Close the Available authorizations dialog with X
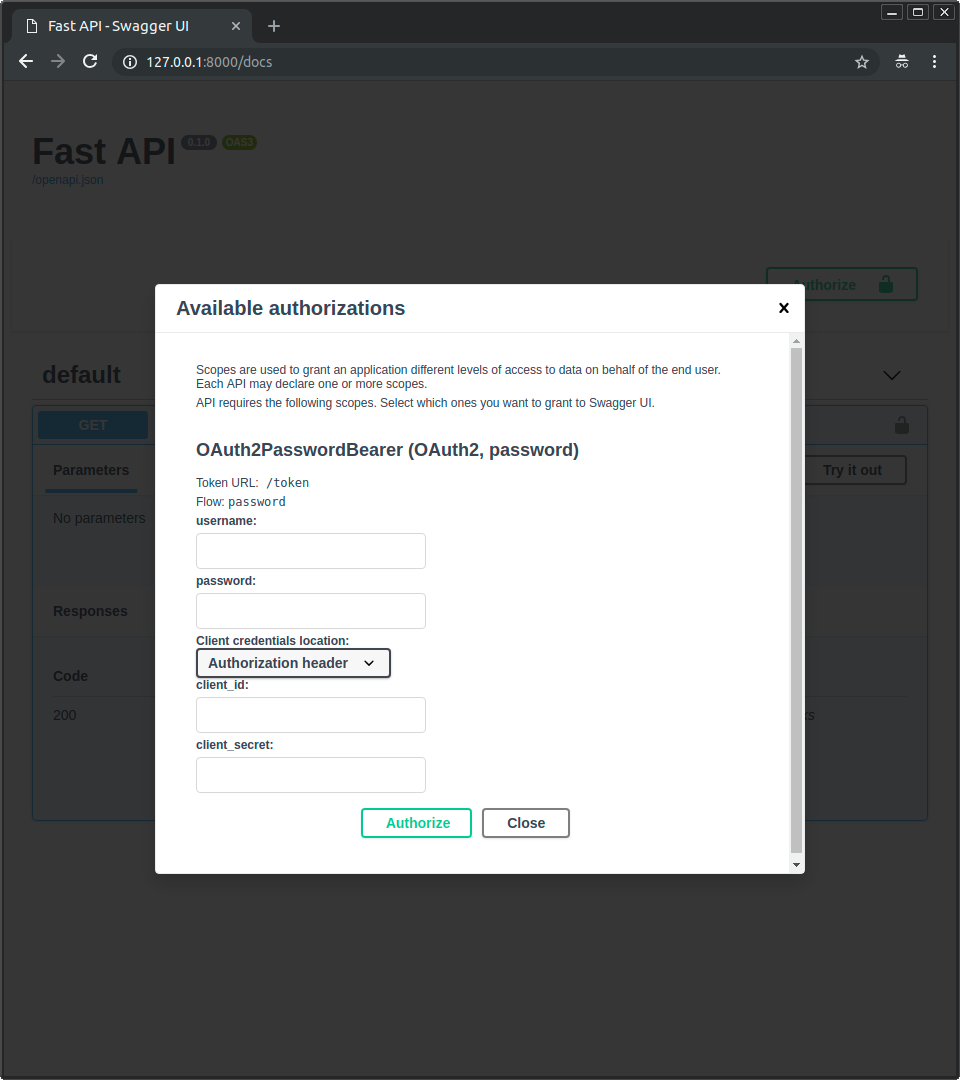Screen dimensions: 960x1080 (x=784, y=308)
